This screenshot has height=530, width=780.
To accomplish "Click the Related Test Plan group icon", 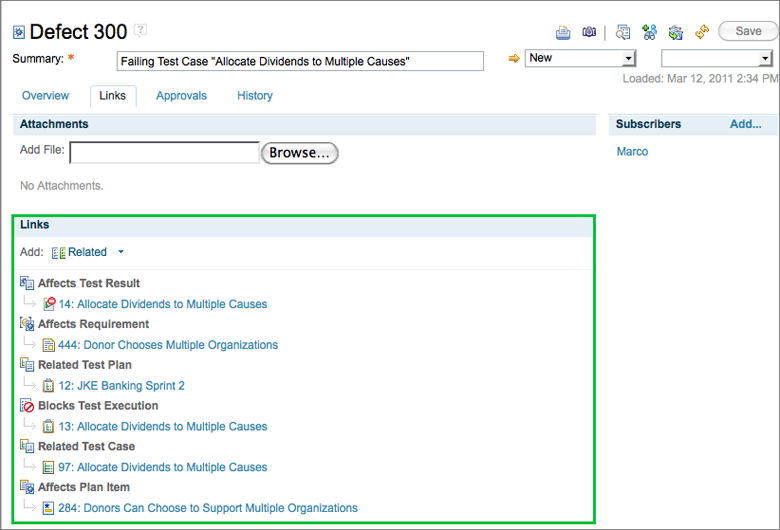I will click(x=27, y=365).
